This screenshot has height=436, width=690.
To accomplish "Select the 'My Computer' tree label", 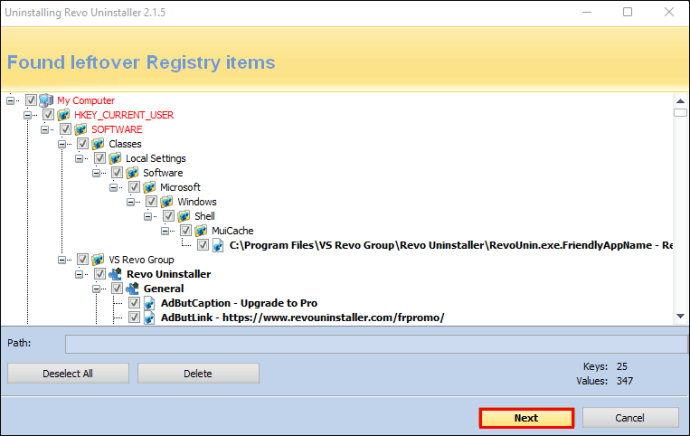I will pyautogui.click(x=86, y=100).
